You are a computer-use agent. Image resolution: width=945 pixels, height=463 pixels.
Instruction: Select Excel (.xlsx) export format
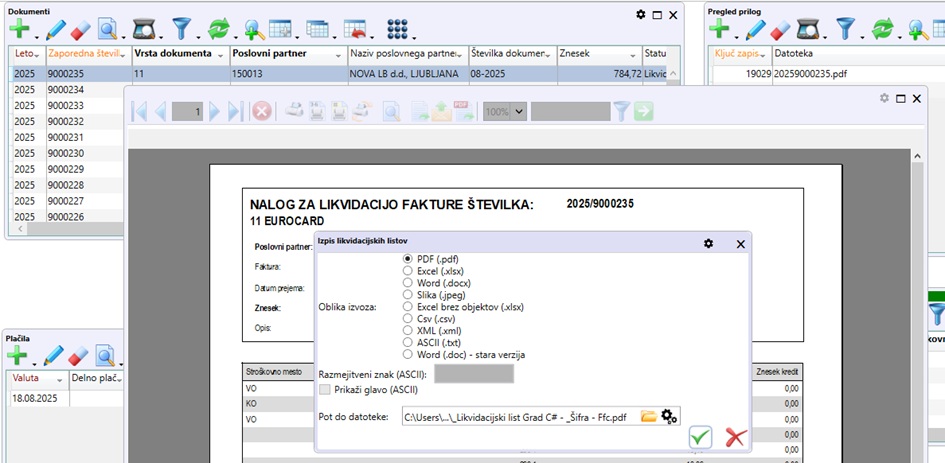(x=407, y=271)
